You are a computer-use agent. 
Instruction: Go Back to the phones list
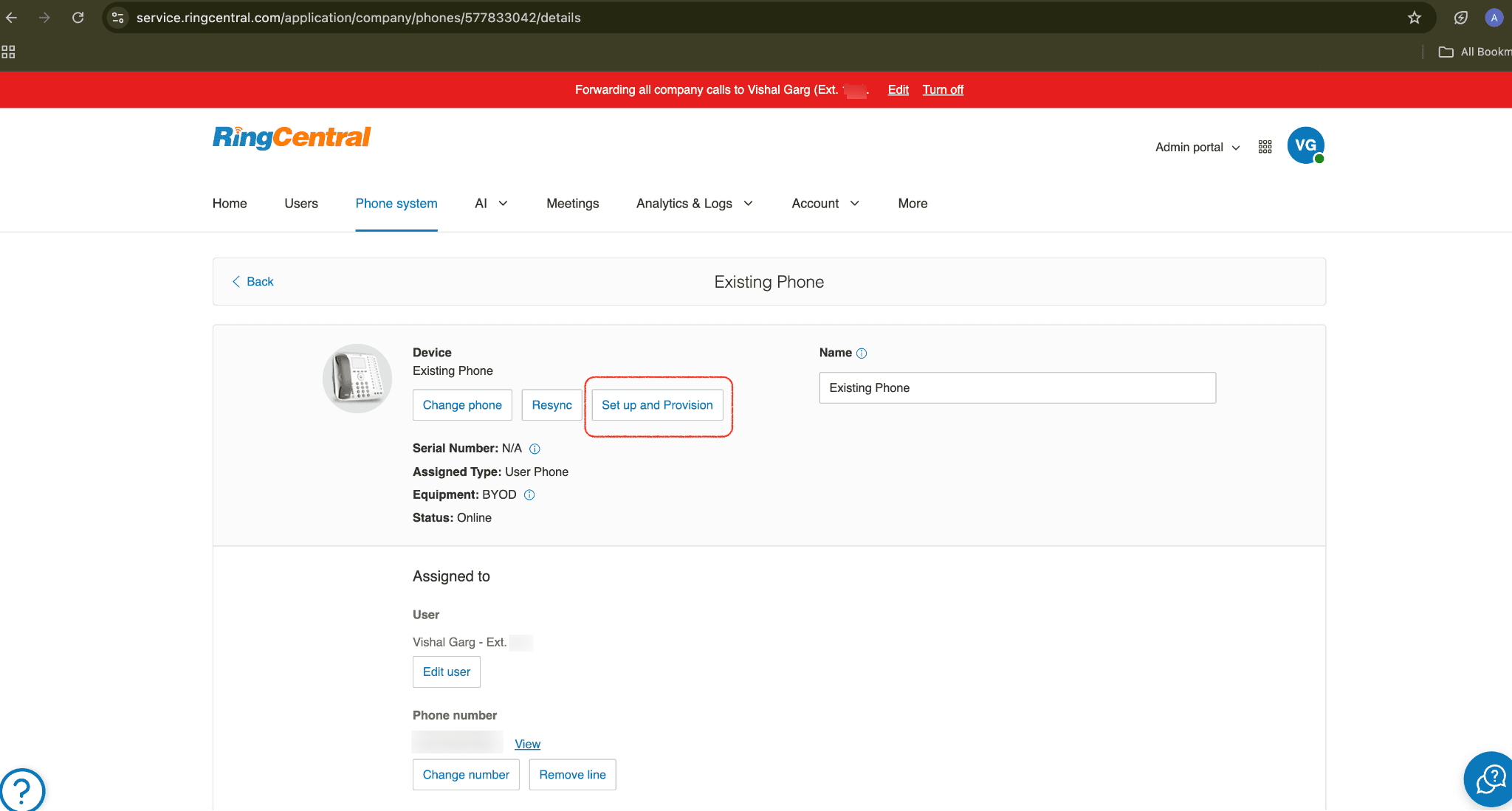pyautogui.click(x=252, y=282)
